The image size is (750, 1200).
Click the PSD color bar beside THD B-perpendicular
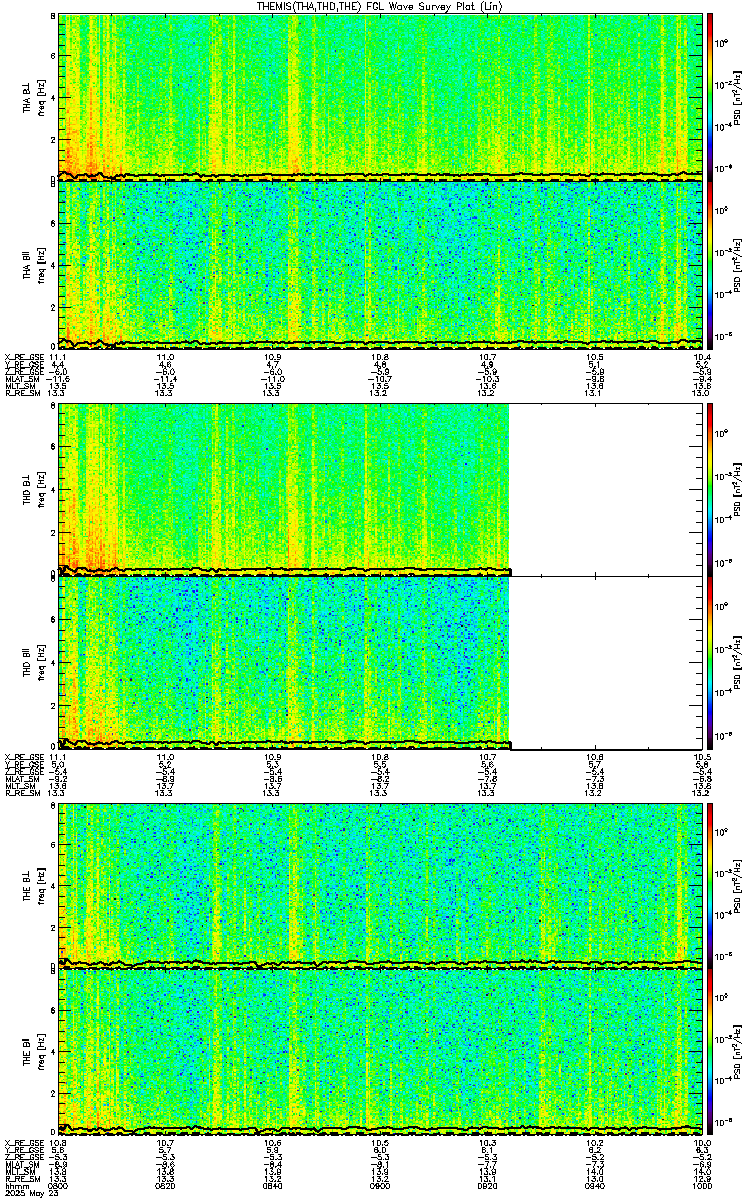click(x=710, y=489)
